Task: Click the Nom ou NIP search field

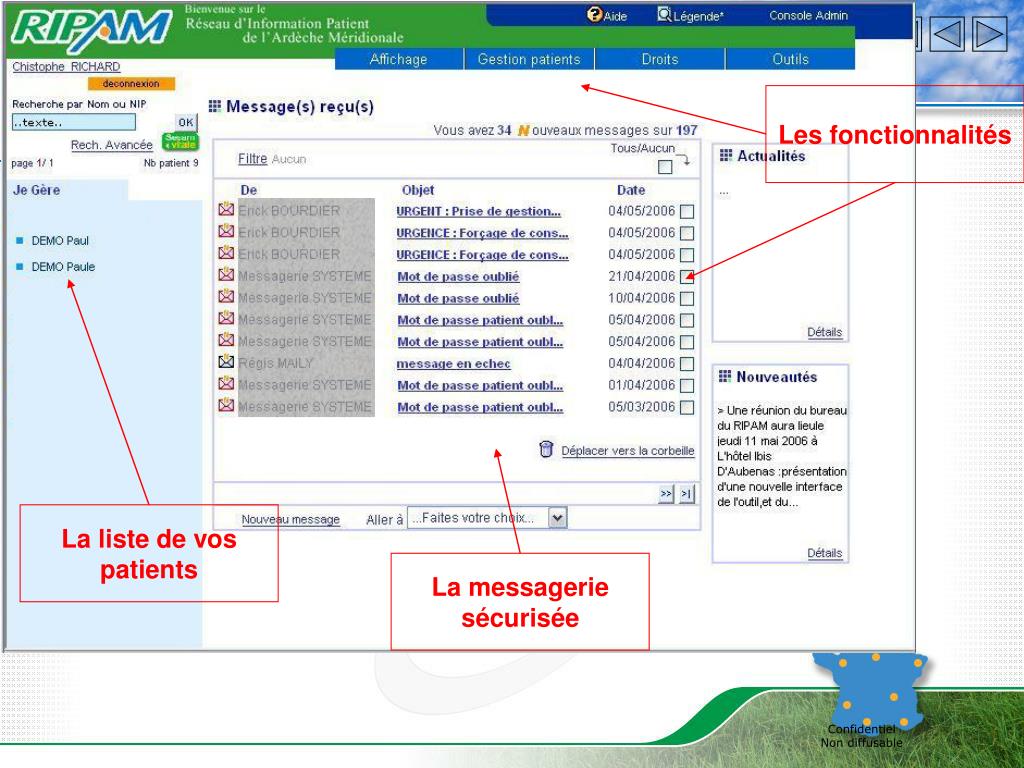Action: [74, 122]
